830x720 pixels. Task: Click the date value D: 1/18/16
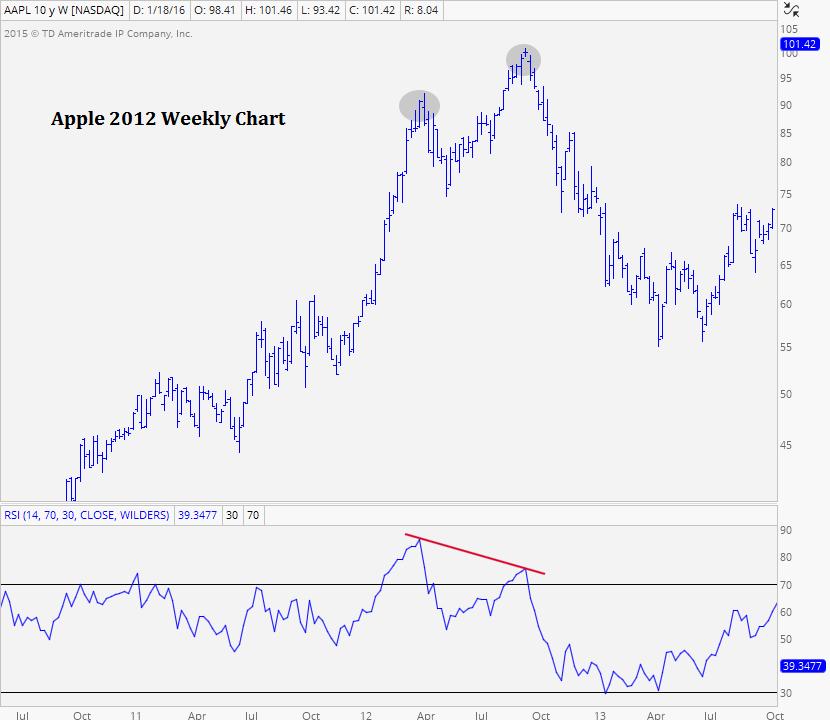tap(158, 10)
